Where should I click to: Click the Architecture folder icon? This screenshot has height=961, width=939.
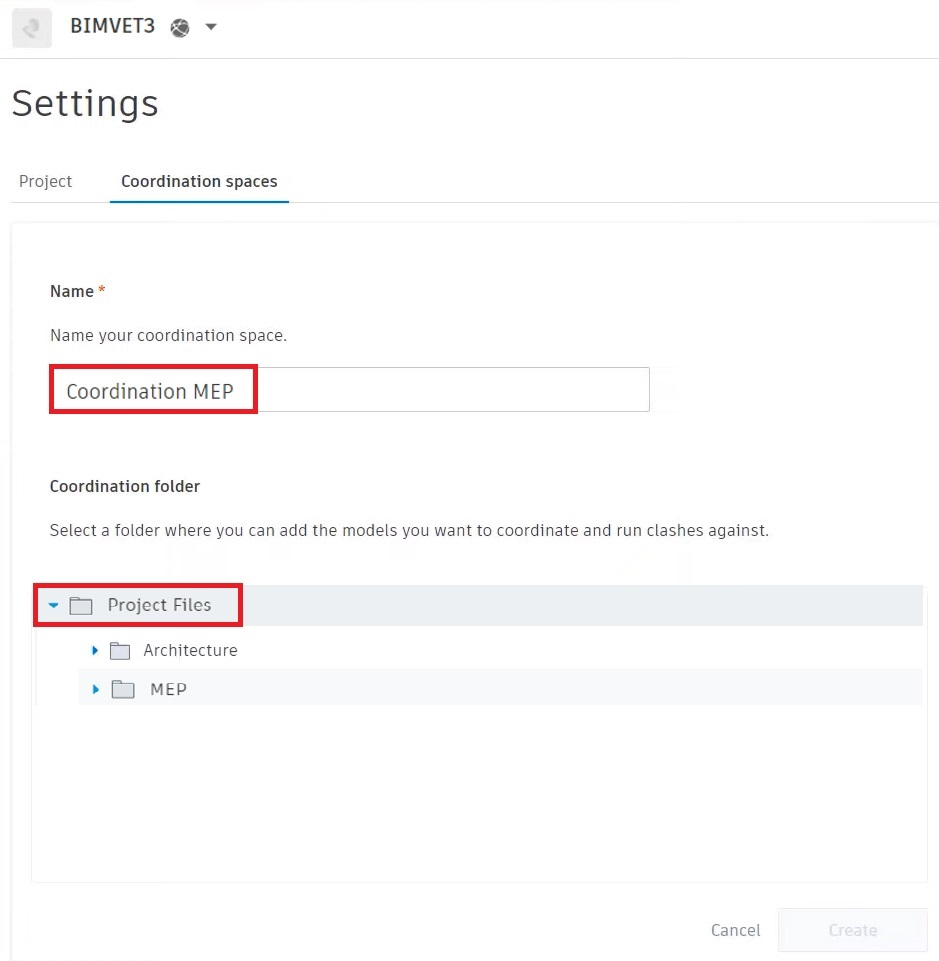[x=120, y=651]
